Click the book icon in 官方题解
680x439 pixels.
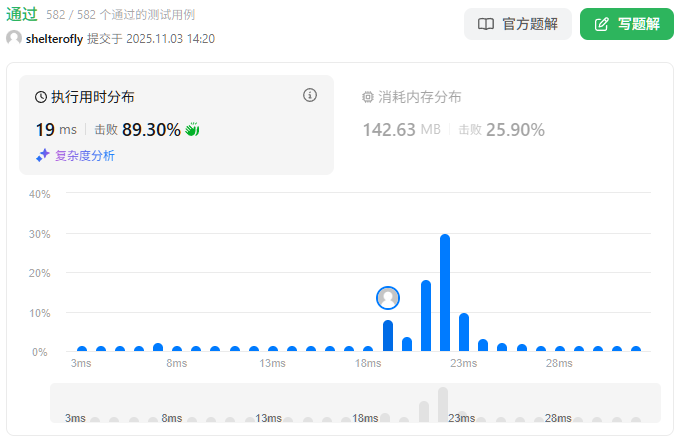tap(486, 24)
